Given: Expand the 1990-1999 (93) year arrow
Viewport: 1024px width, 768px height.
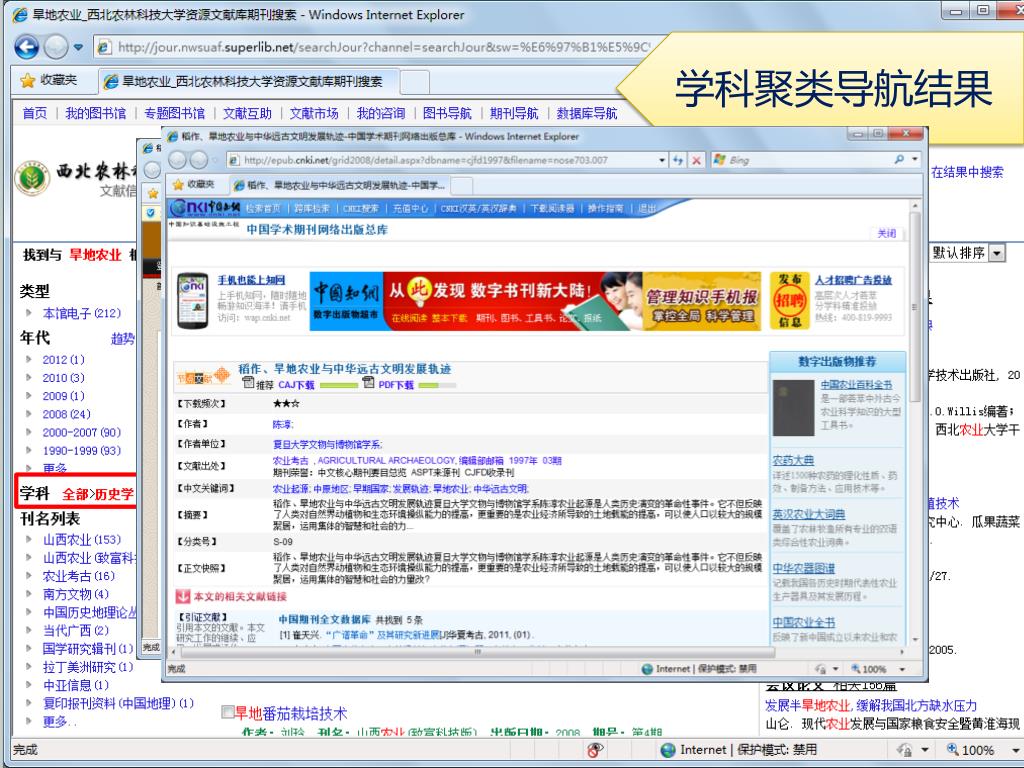Looking at the screenshot, I should 29,451.
